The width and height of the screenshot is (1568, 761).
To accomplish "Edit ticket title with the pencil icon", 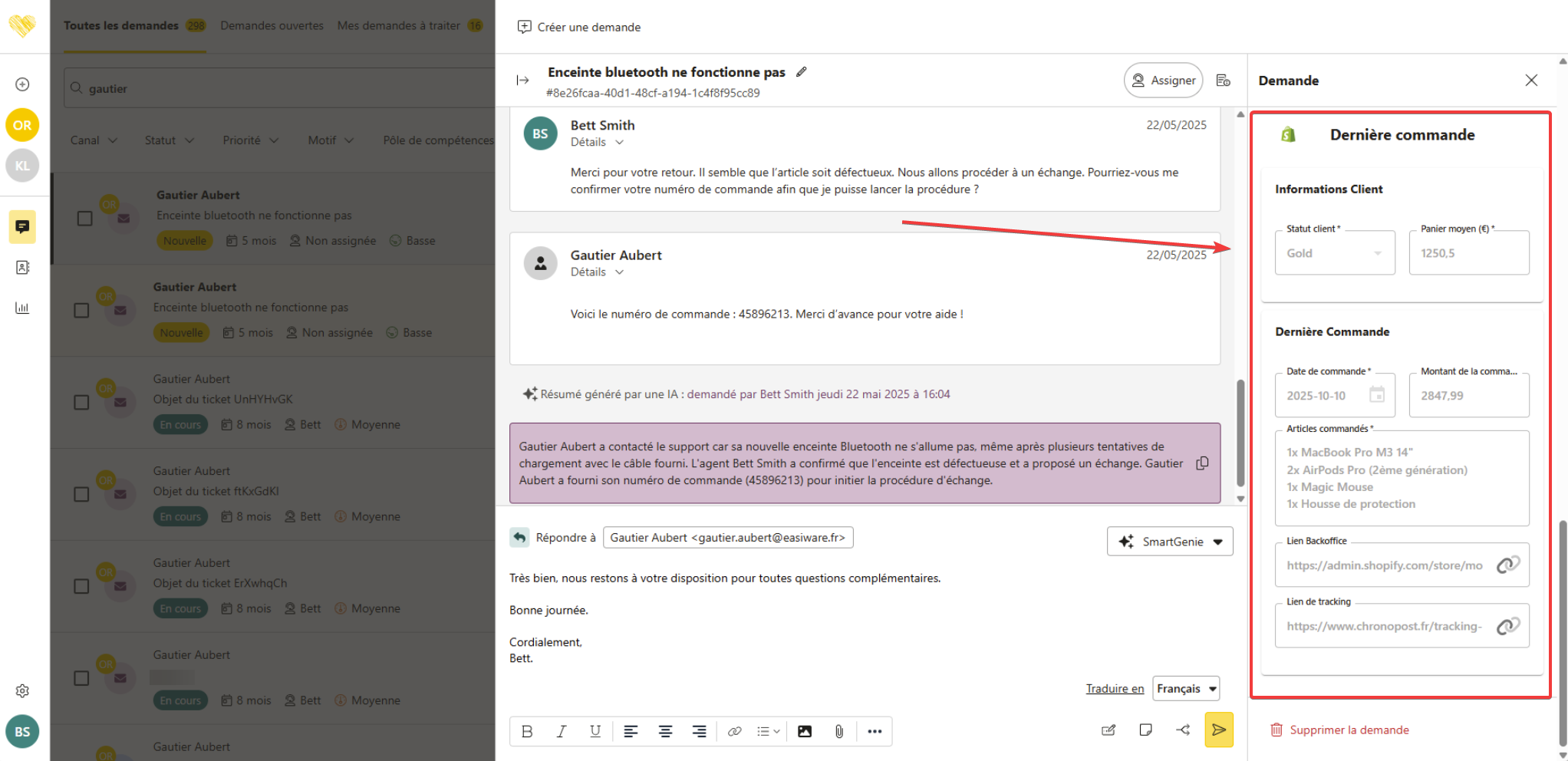I will 802,71.
